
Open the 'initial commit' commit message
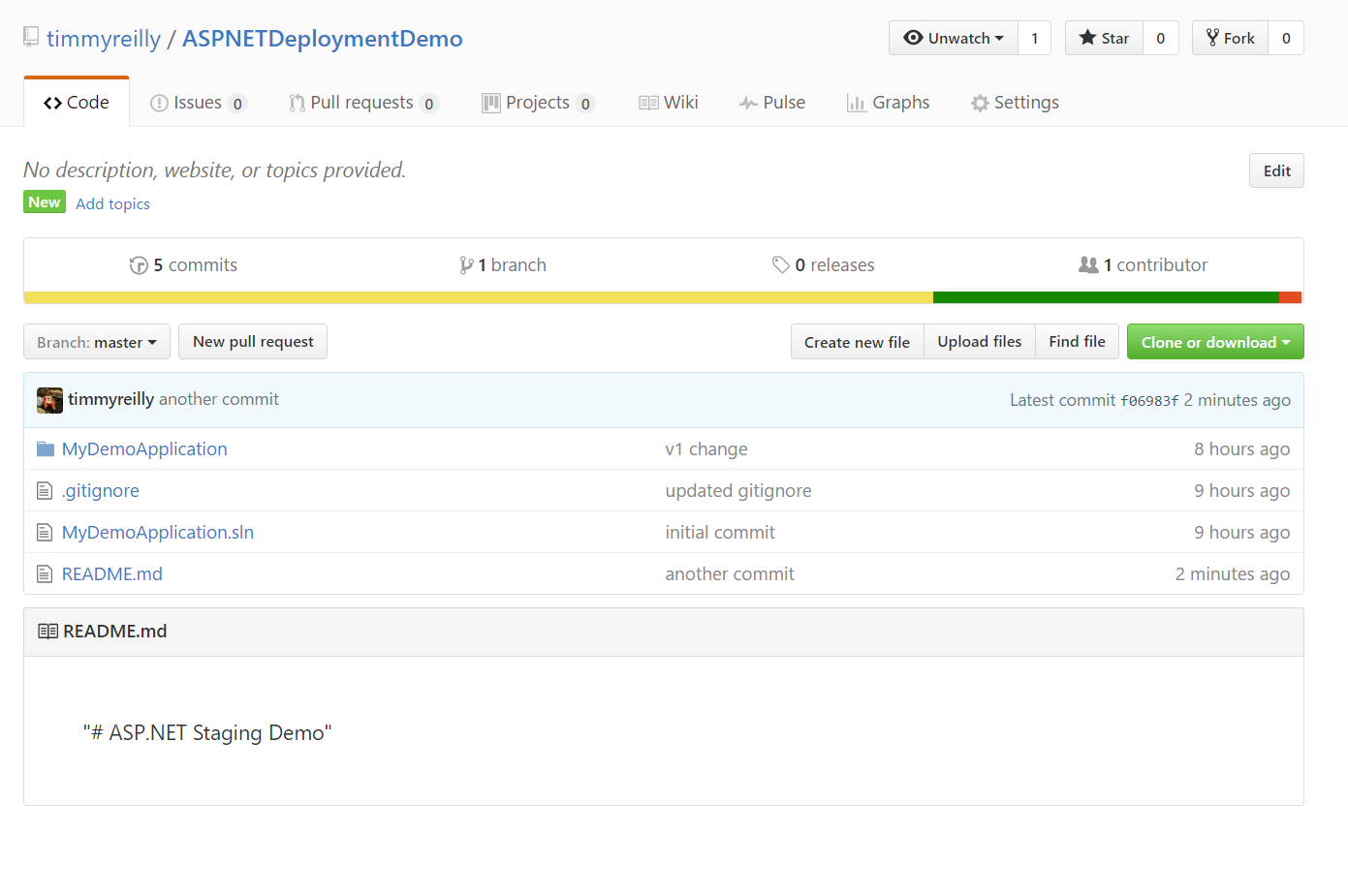(x=720, y=533)
